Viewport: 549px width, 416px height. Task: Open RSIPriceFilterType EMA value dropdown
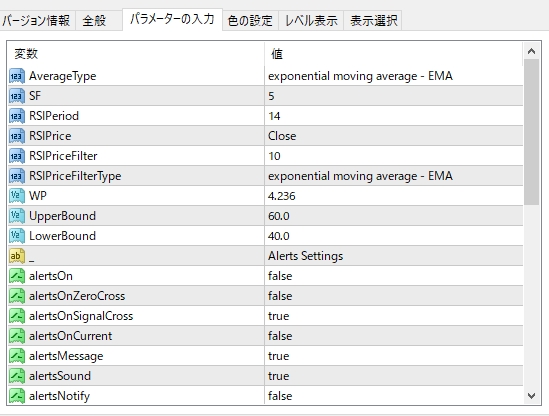click(x=394, y=176)
